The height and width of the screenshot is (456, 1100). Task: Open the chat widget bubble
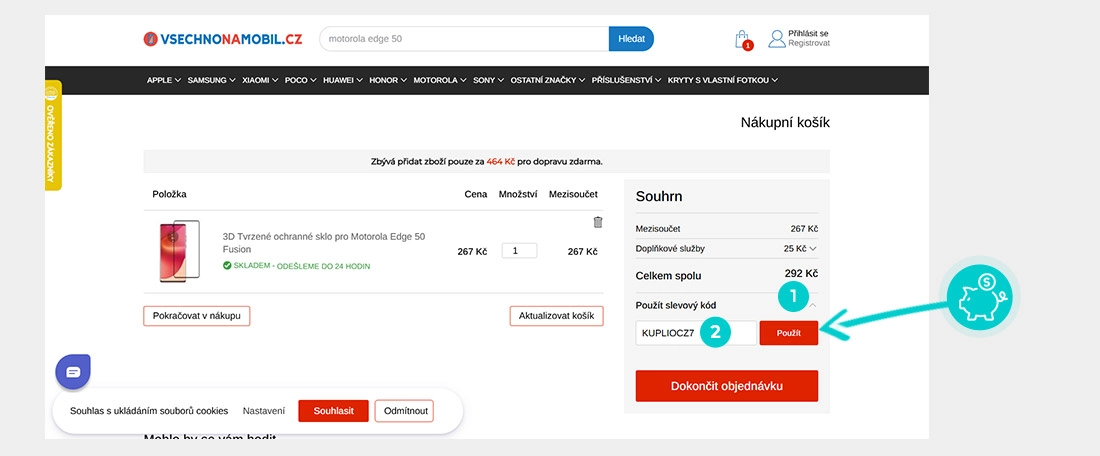point(73,372)
